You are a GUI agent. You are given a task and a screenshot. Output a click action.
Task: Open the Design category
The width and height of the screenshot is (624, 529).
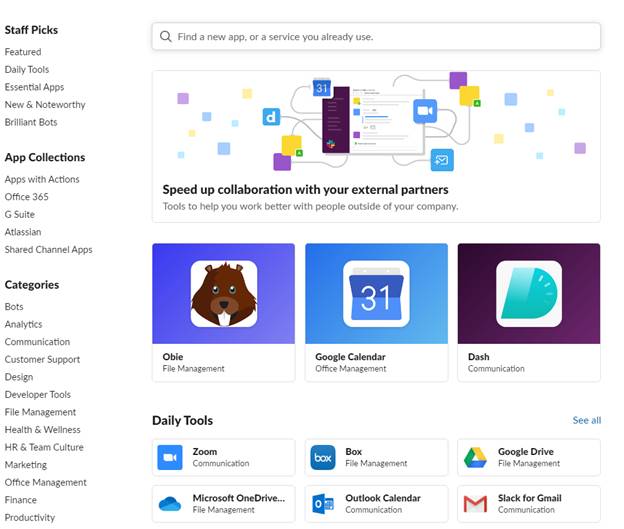19,377
